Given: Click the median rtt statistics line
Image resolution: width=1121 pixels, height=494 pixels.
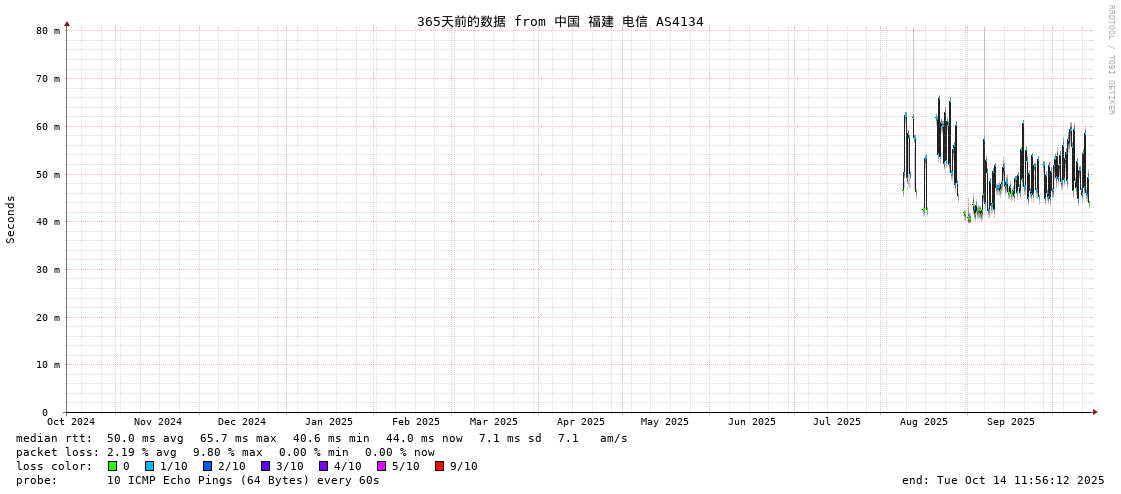Looking at the screenshot, I should 322,438.
